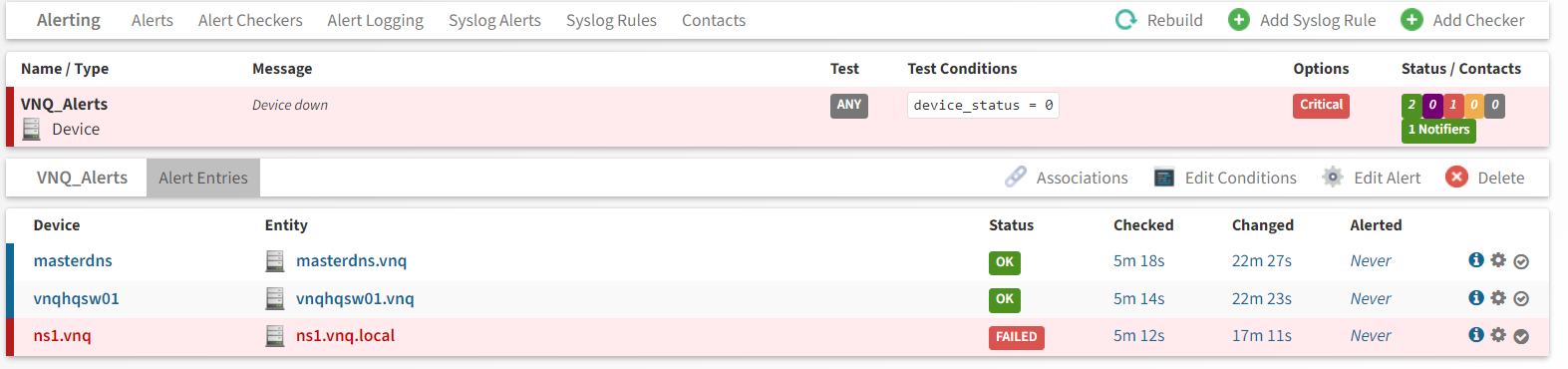1568x369 pixels.
Task: Toggle the check circle for vnqhqsw01 entry
Action: point(1521,298)
